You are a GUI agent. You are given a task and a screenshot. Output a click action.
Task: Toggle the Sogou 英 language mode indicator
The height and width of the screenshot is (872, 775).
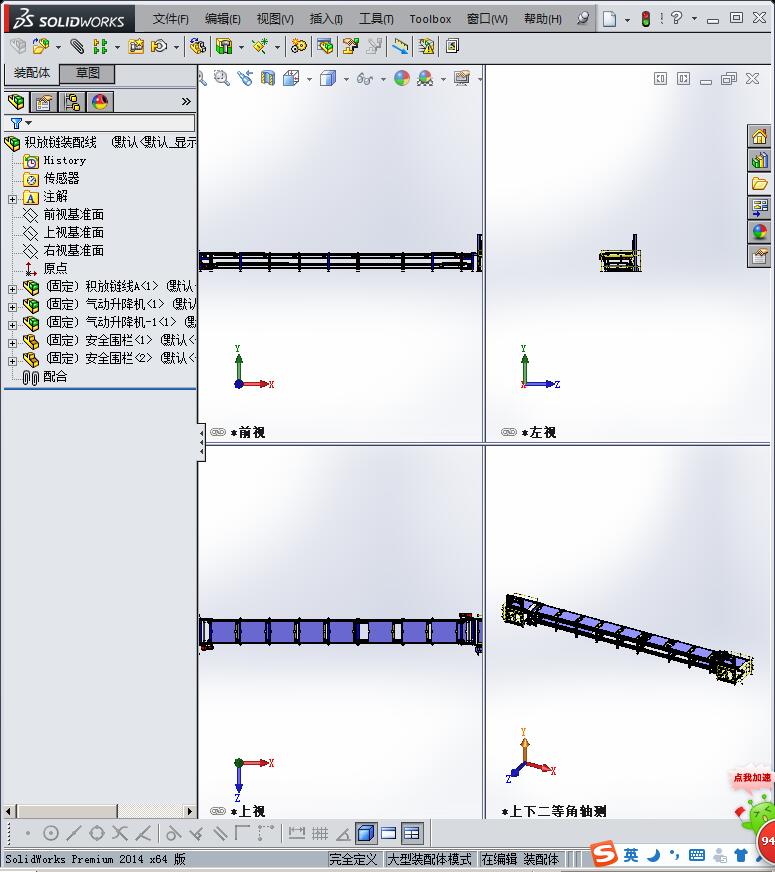coord(631,855)
